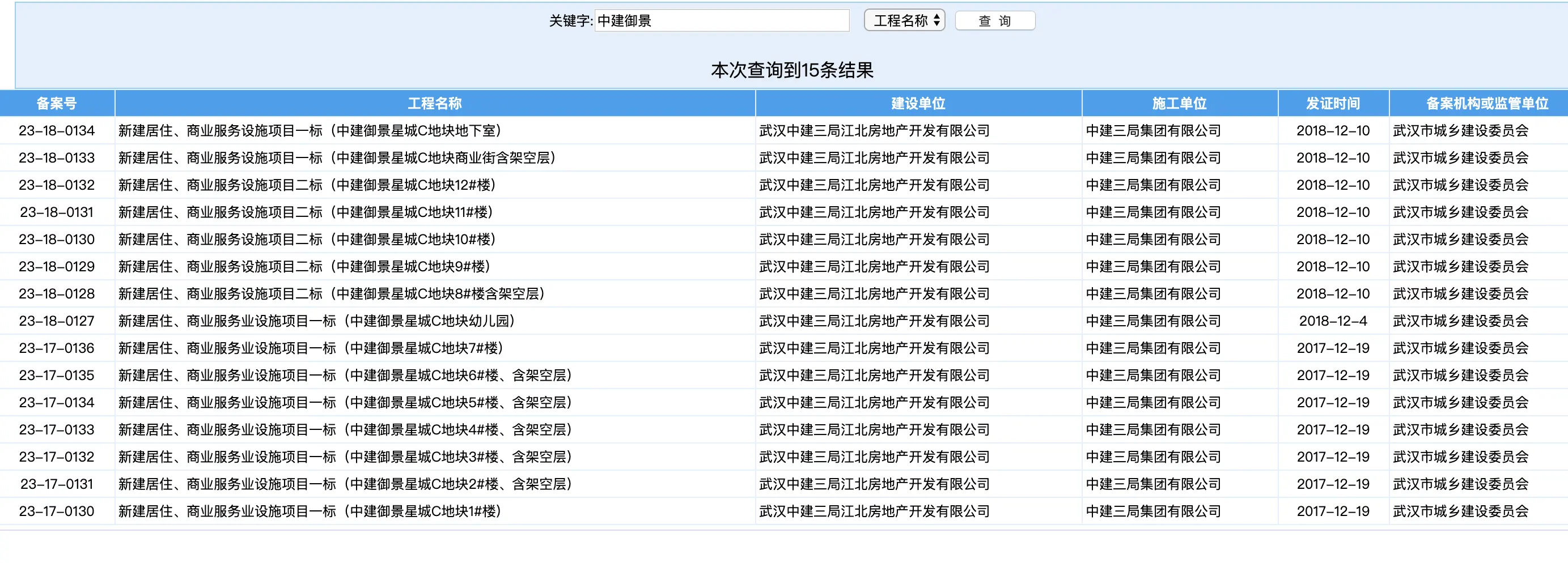
Task: Click the 建设单位 column header
Action: 918,103
